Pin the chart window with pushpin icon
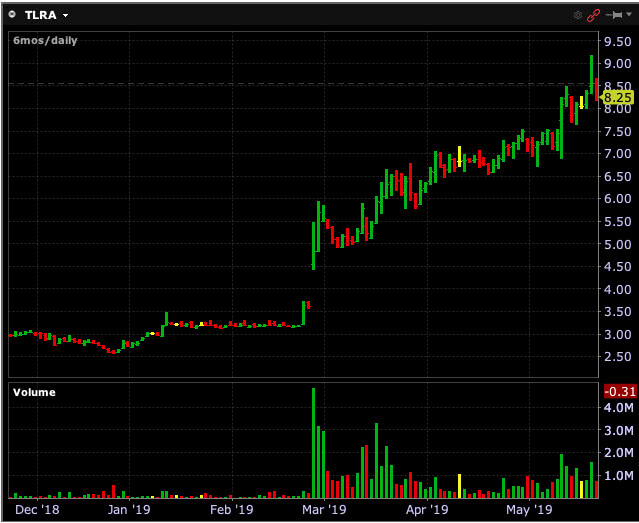This screenshot has width=639, height=523. click(x=614, y=15)
